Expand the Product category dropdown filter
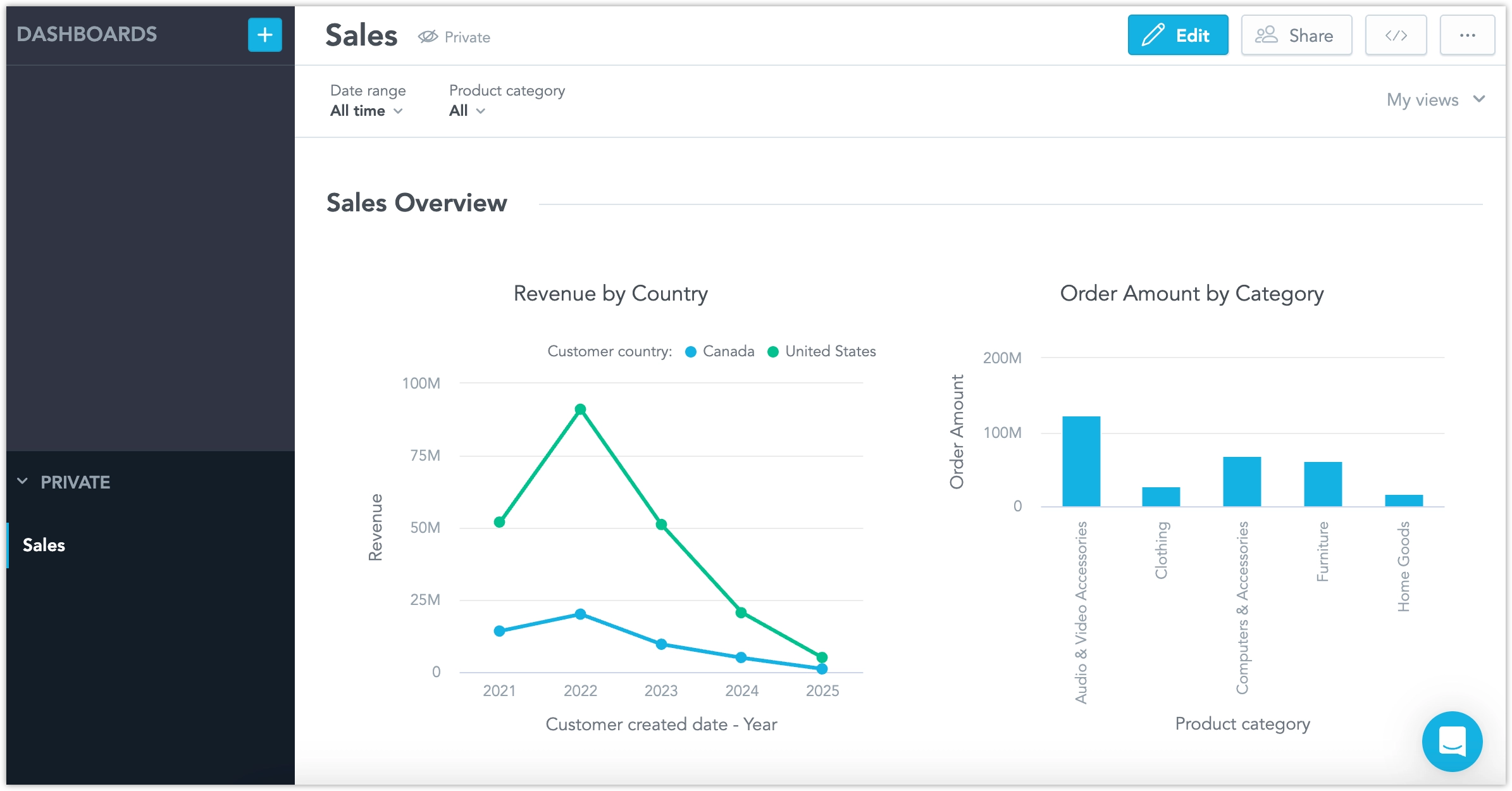Viewport: 1512px width, 791px height. tap(465, 110)
